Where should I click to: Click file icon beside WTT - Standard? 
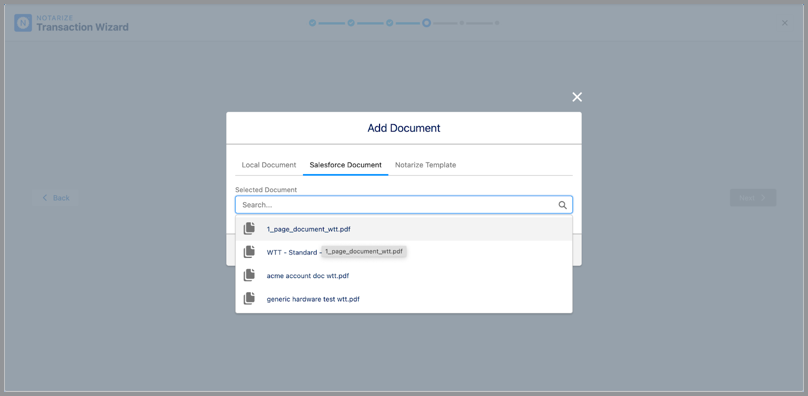pyautogui.click(x=249, y=252)
